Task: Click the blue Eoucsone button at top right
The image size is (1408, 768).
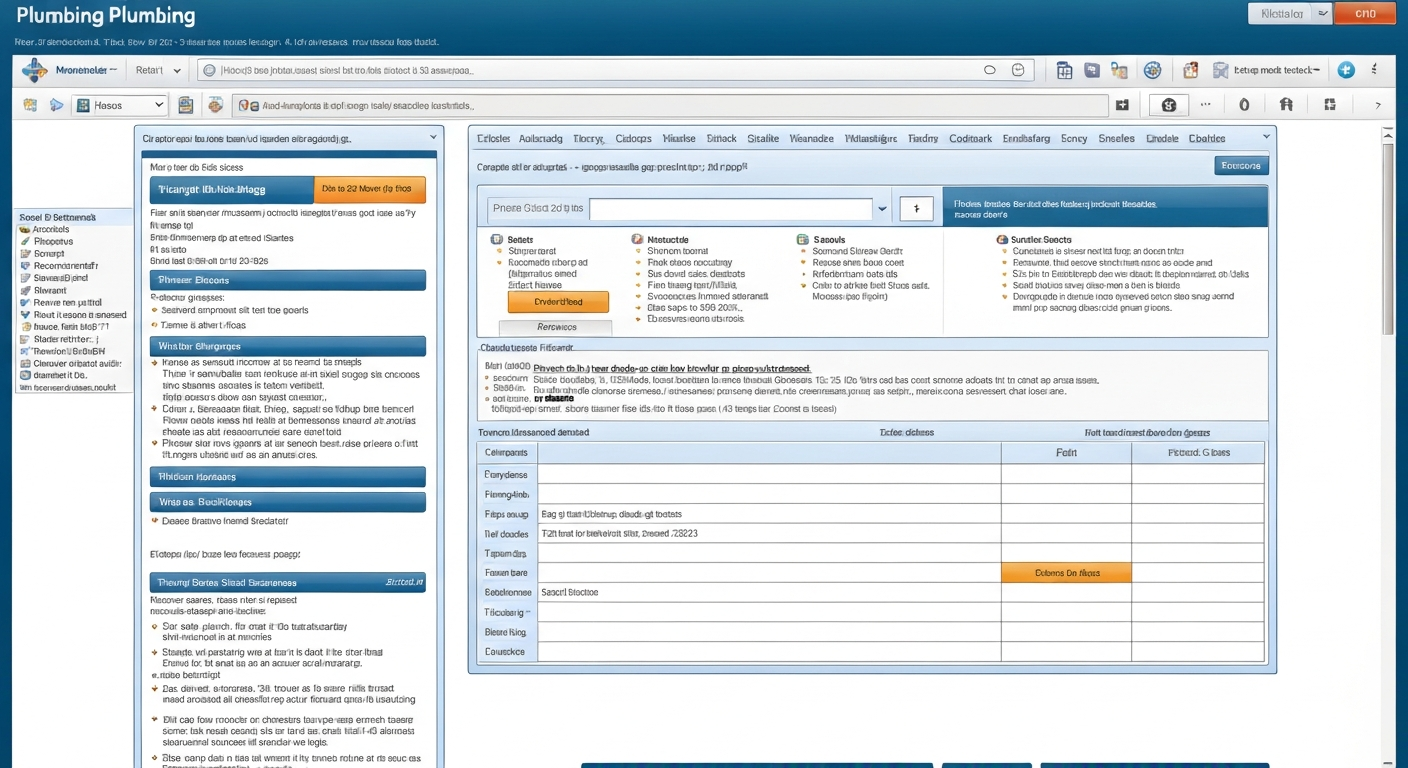Action: point(1241,166)
